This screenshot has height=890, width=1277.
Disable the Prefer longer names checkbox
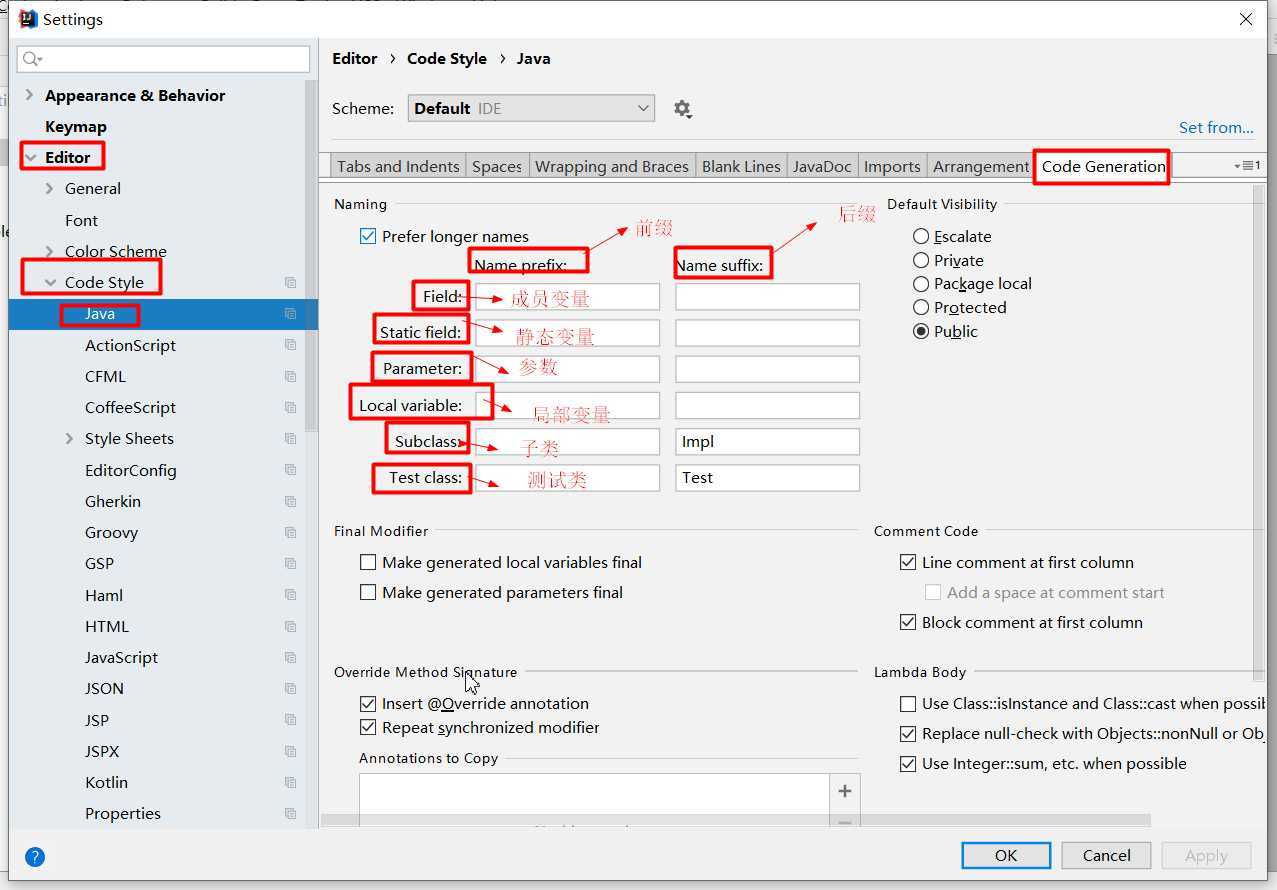point(368,237)
